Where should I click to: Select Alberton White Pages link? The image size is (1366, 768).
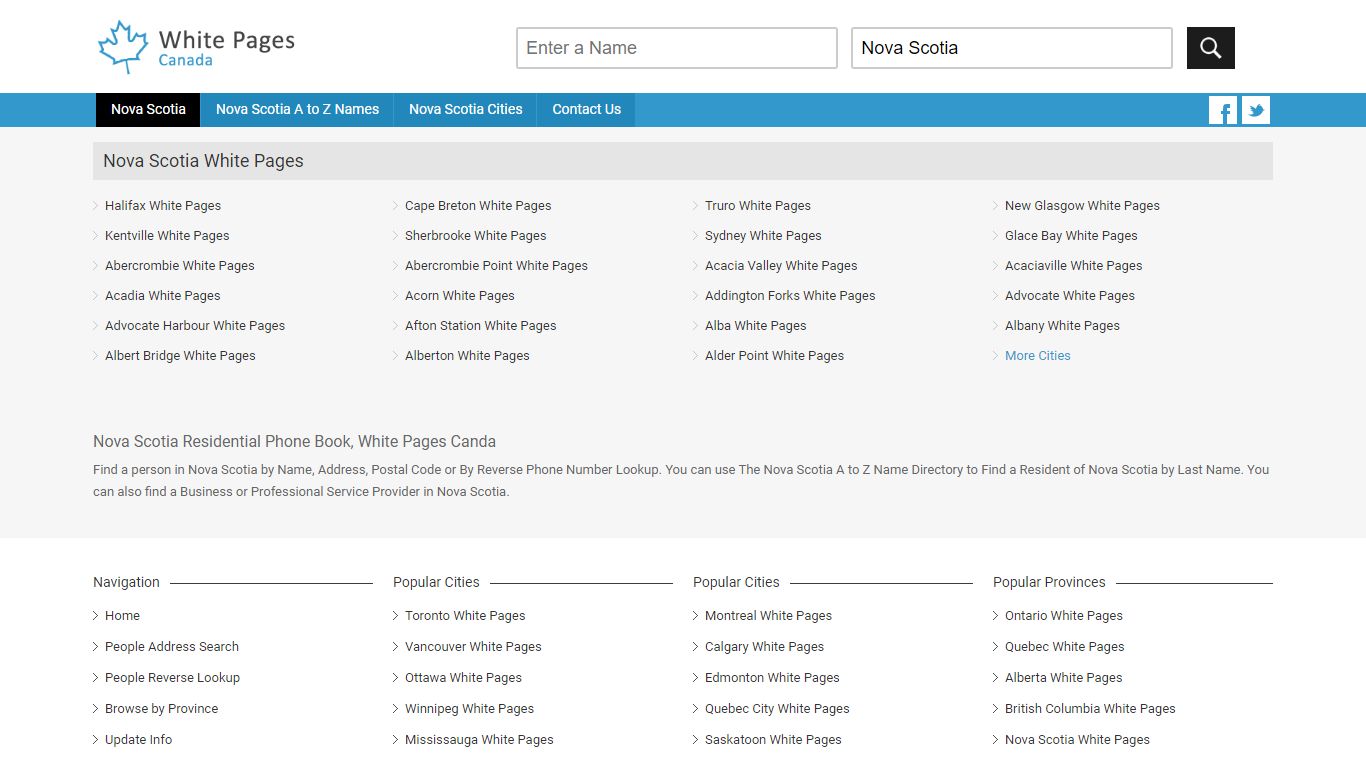click(467, 356)
